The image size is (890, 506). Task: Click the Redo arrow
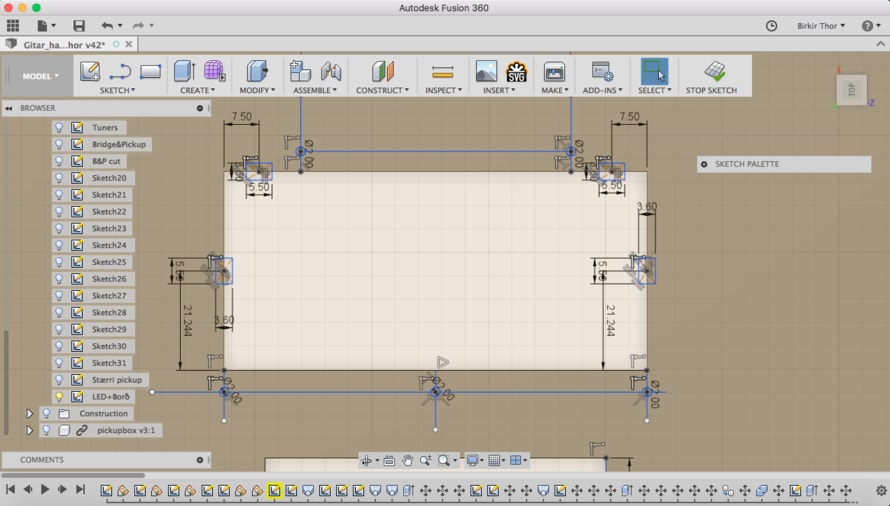coord(138,26)
